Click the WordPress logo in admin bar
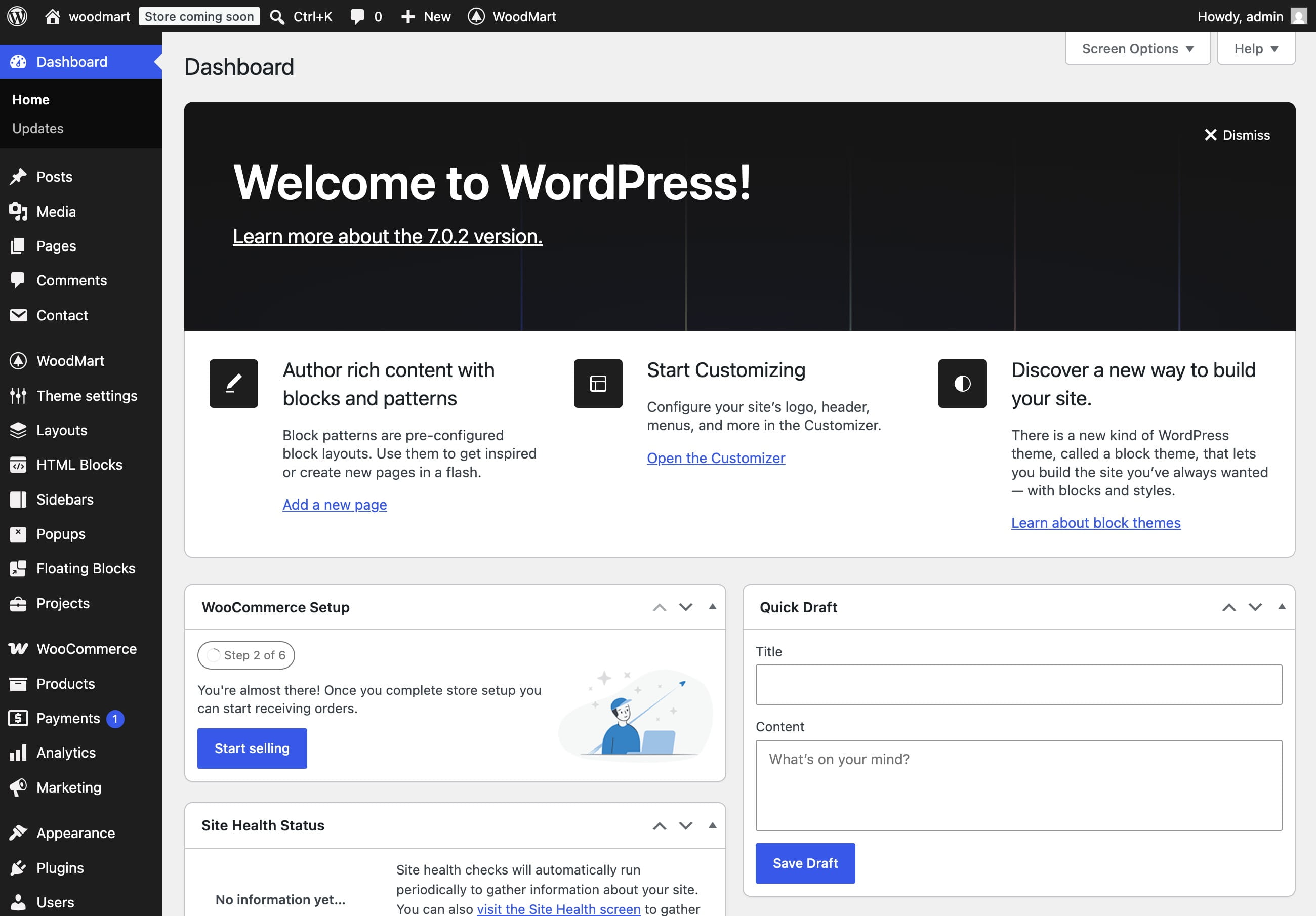Image resolution: width=1316 pixels, height=916 pixels. pos(17,16)
